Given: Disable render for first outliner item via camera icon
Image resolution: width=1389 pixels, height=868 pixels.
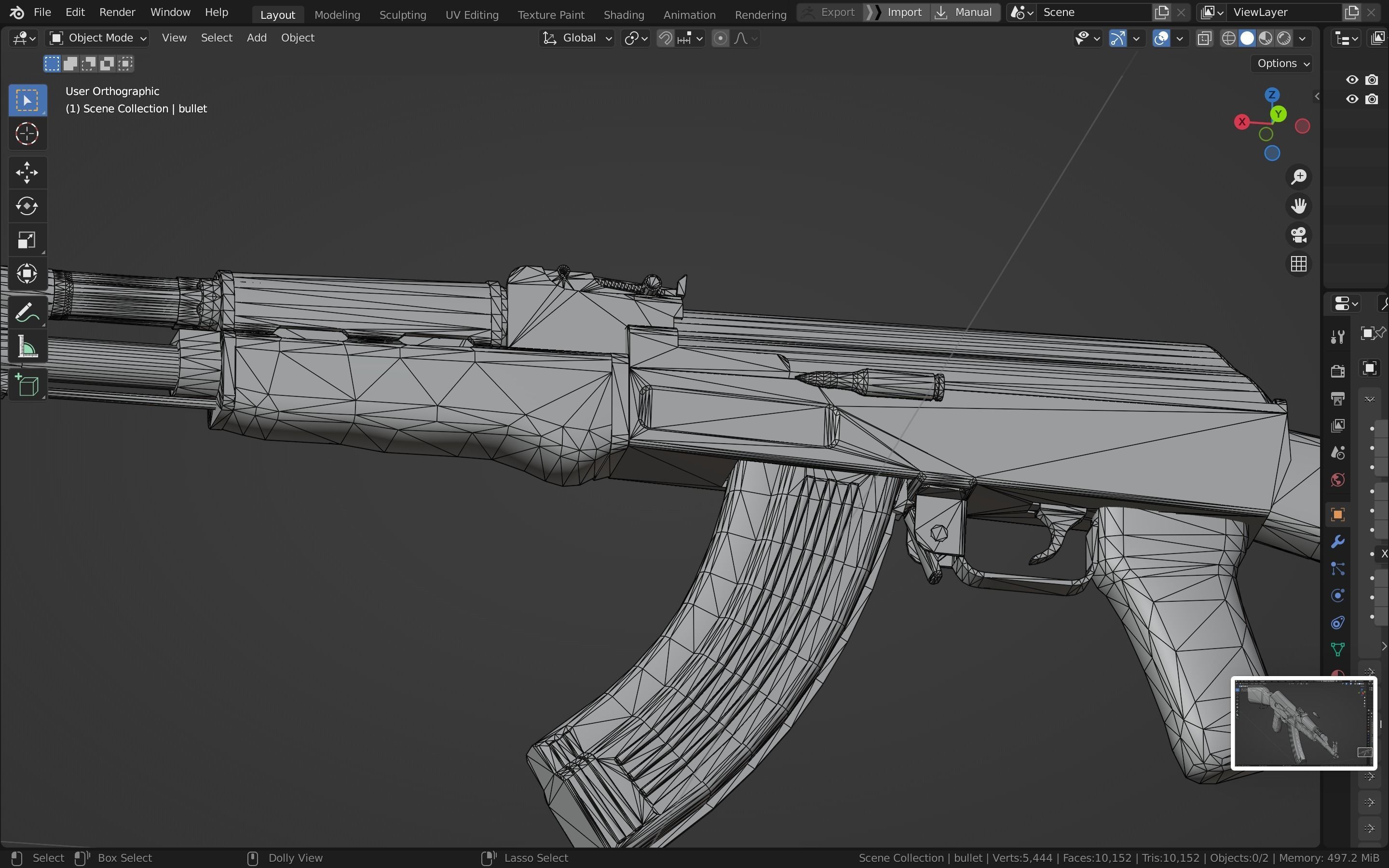Looking at the screenshot, I should [x=1372, y=80].
